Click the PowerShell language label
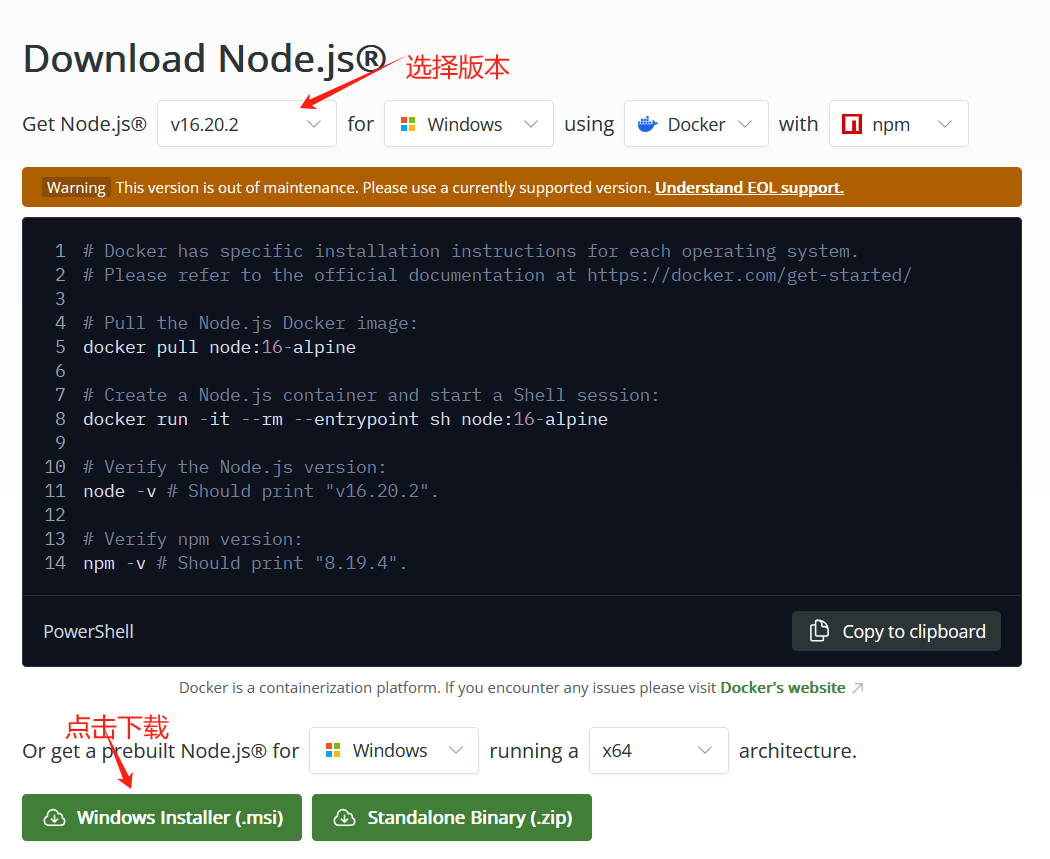Viewport: 1050px width, 859px height. point(88,631)
